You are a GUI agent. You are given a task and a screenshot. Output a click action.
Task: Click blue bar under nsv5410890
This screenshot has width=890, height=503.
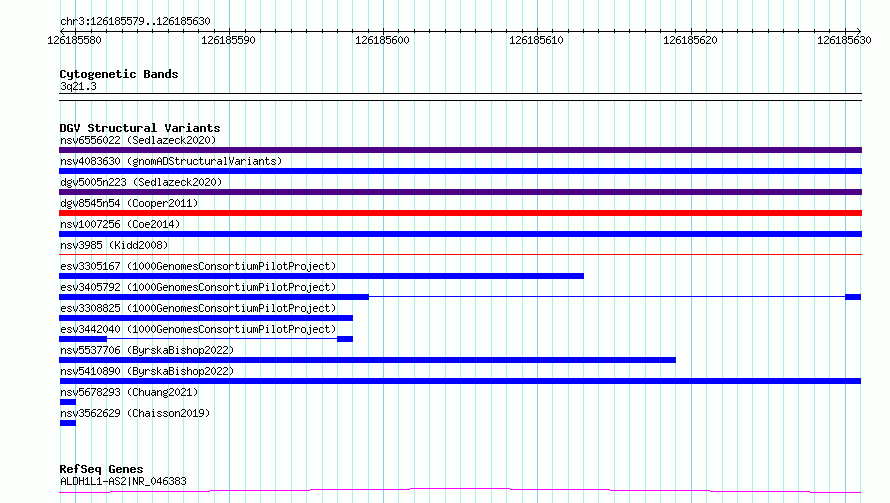point(460,381)
